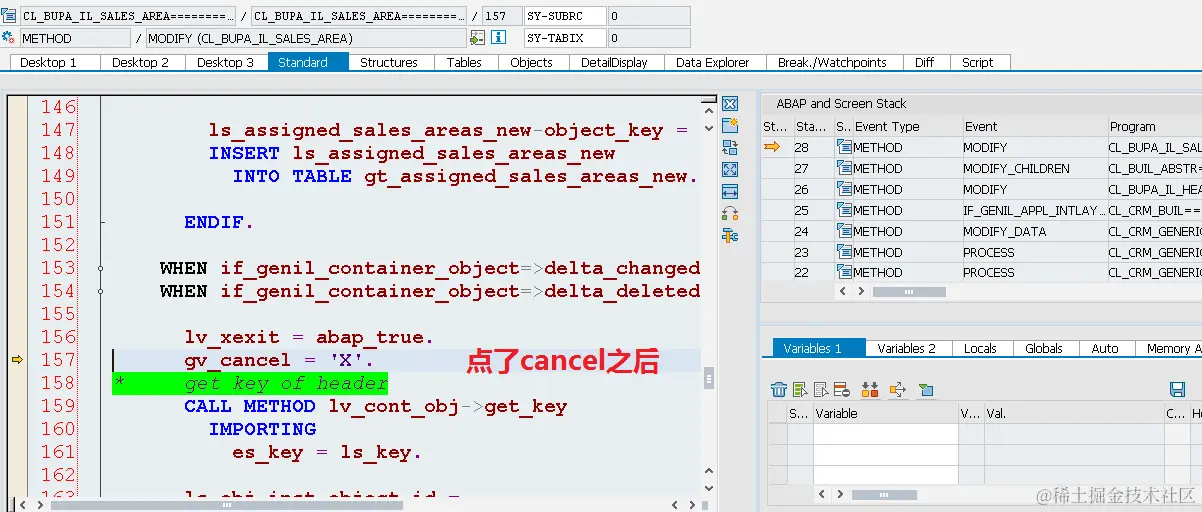Screen dimensions: 1202x512
Task: Click the delete row icon in Variables toolbar
Action: [840, 390]
